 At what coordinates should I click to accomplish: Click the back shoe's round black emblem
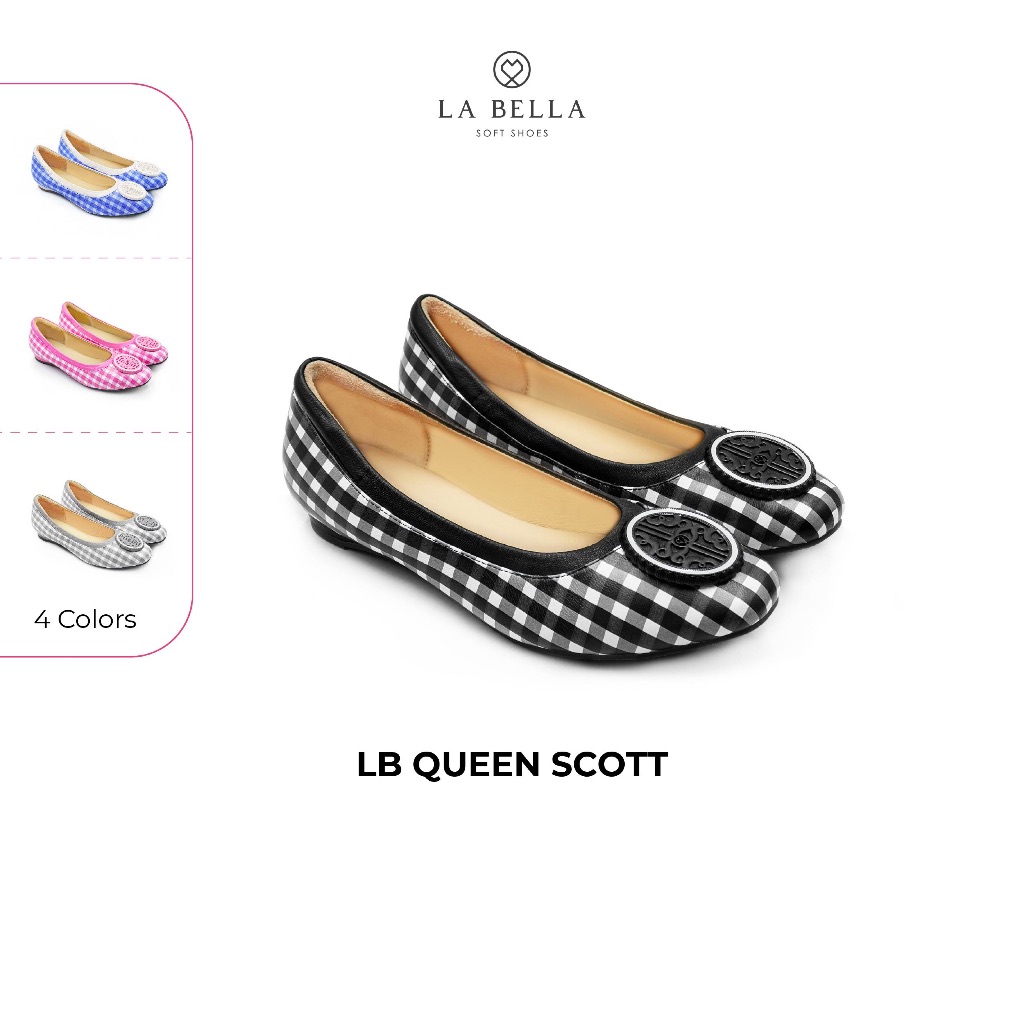(x=762, y=464)
